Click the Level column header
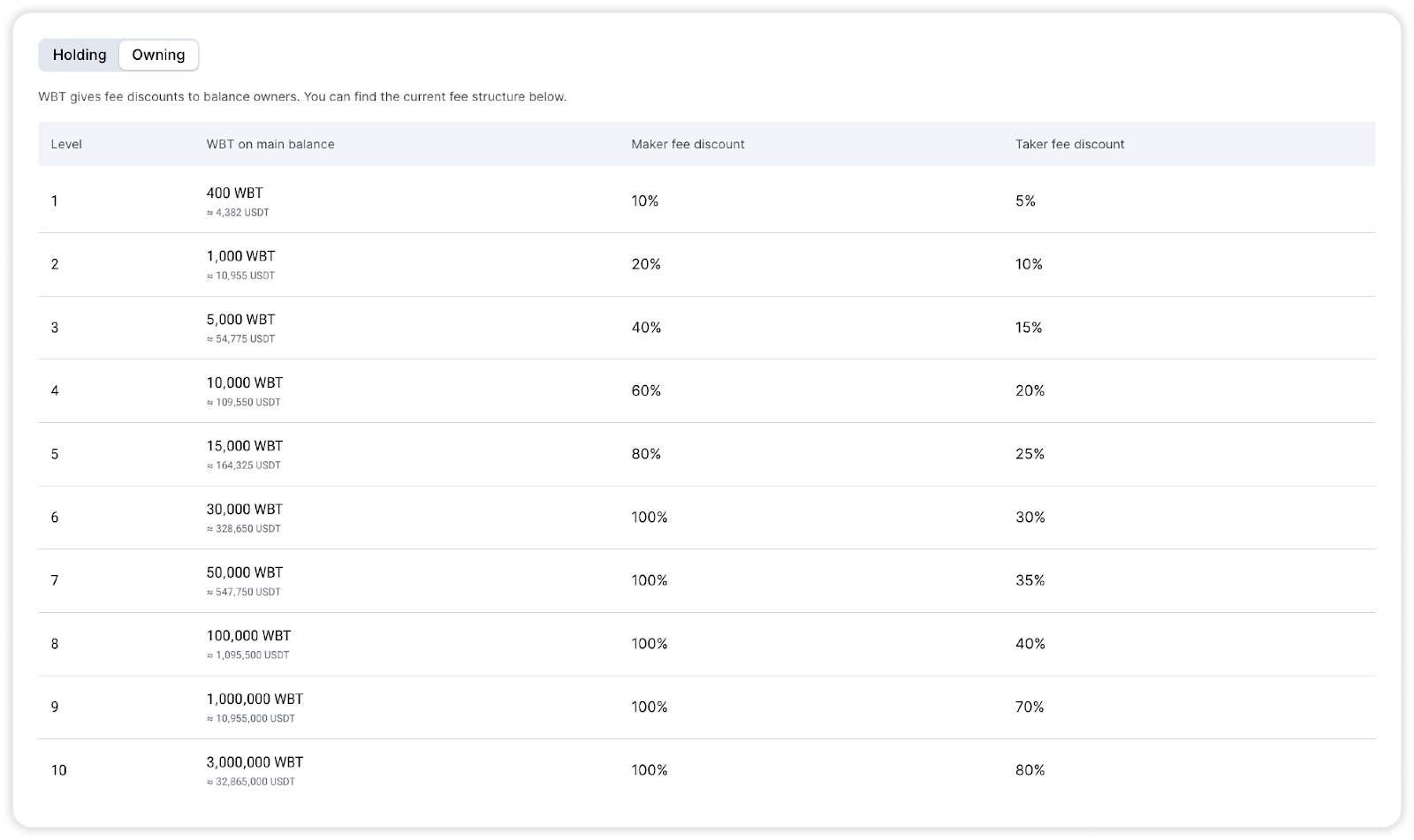 pyautogui.click(x=66, y=144)
